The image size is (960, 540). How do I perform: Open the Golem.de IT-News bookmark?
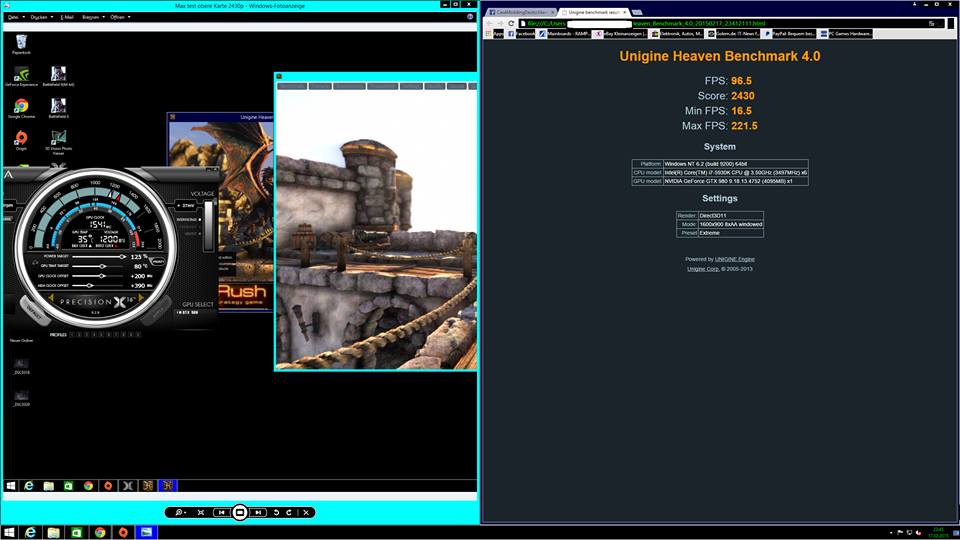733,34
